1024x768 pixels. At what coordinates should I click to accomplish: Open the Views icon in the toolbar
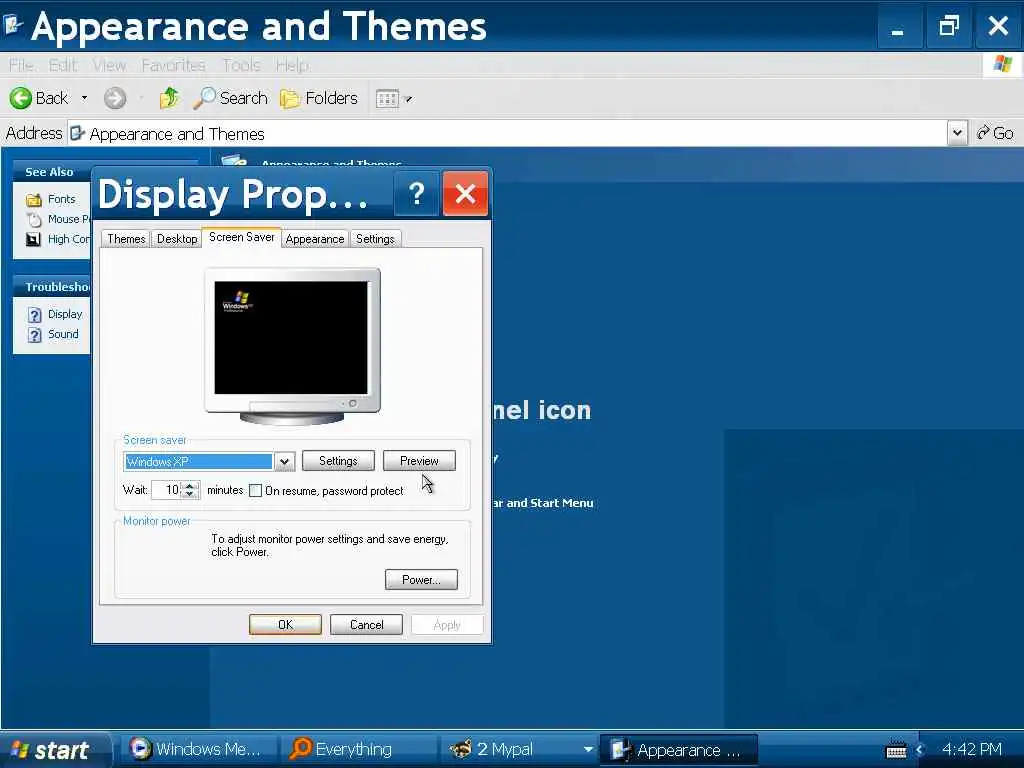387,99
